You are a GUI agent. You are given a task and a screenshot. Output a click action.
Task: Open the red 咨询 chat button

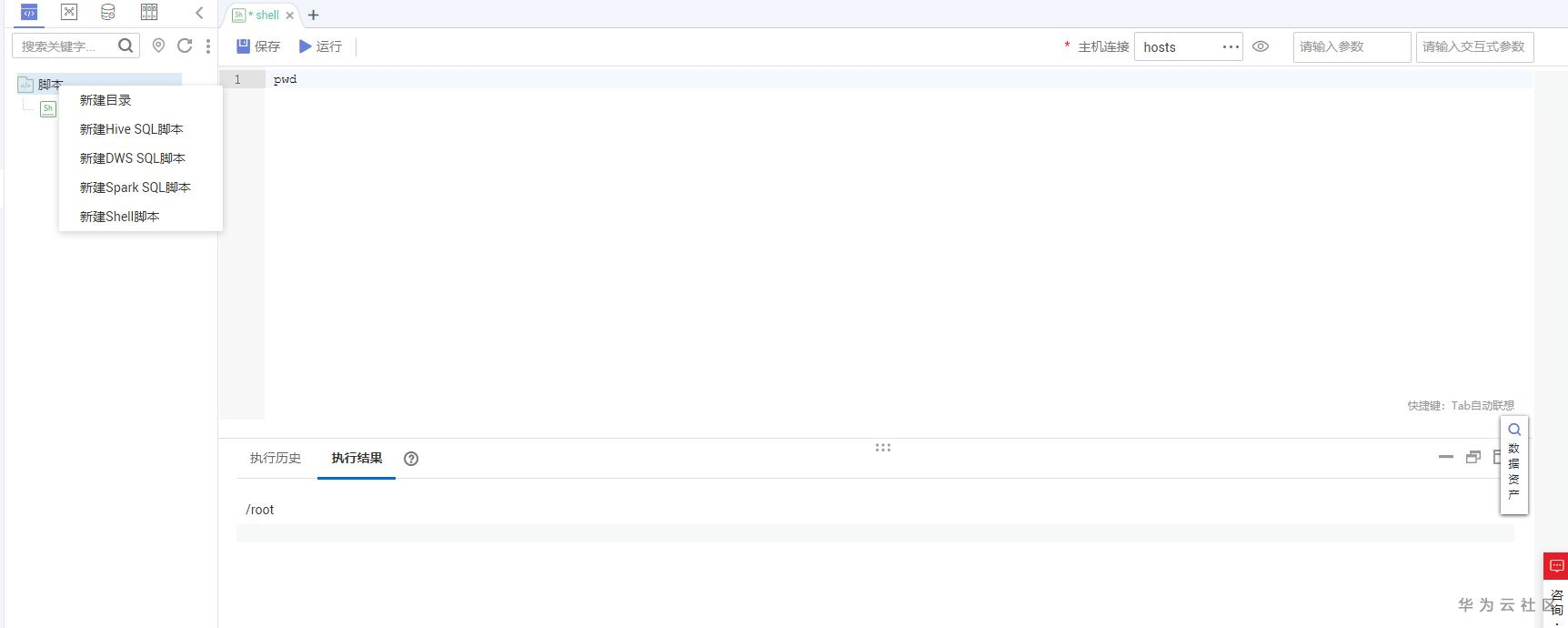pos(1556,565)
